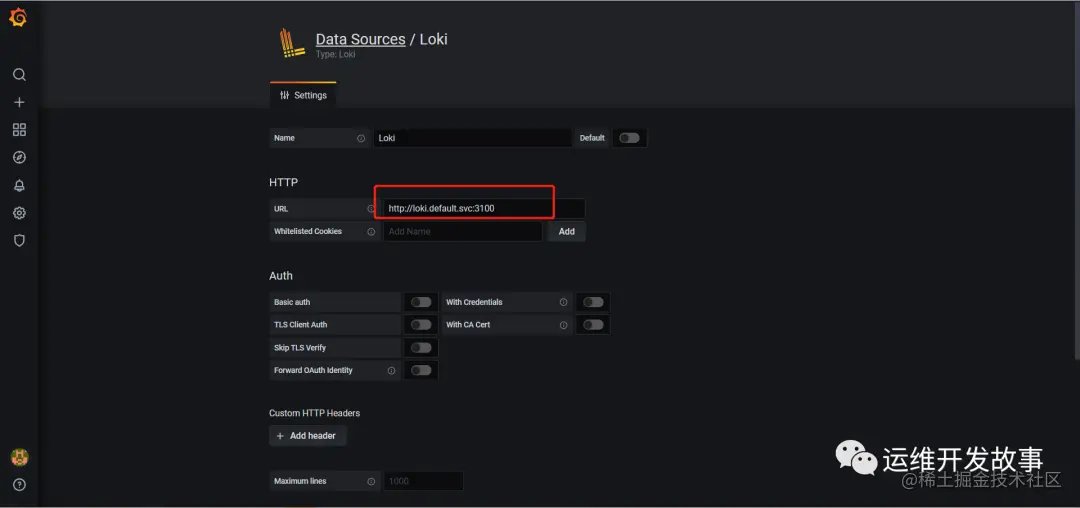Open the Explore compass icon
1080x508 pixels.
(19, 158)
